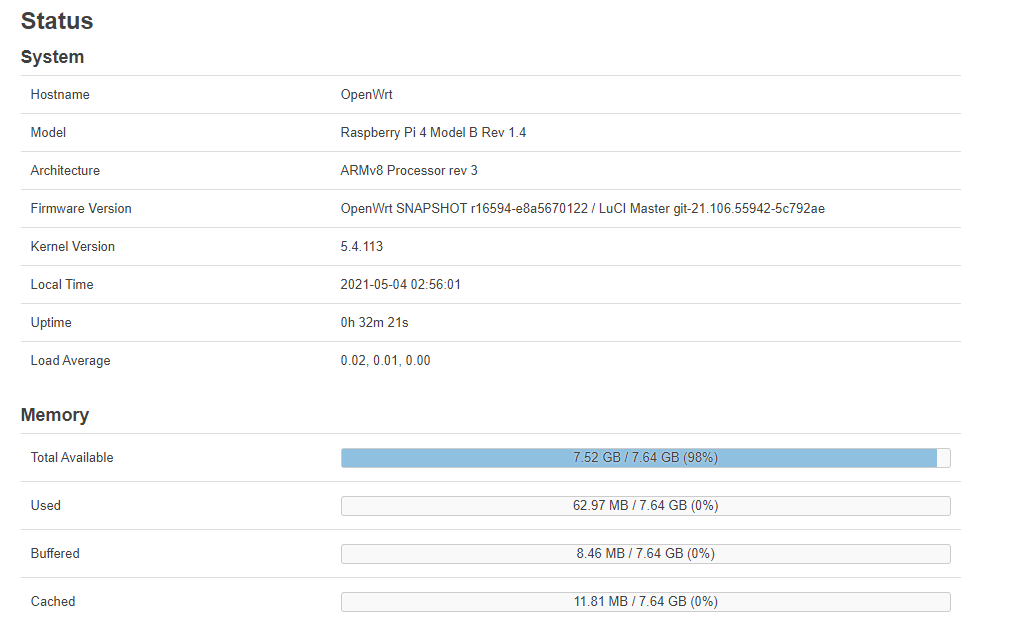Click the Total Available memory bar

click(646, 457)
